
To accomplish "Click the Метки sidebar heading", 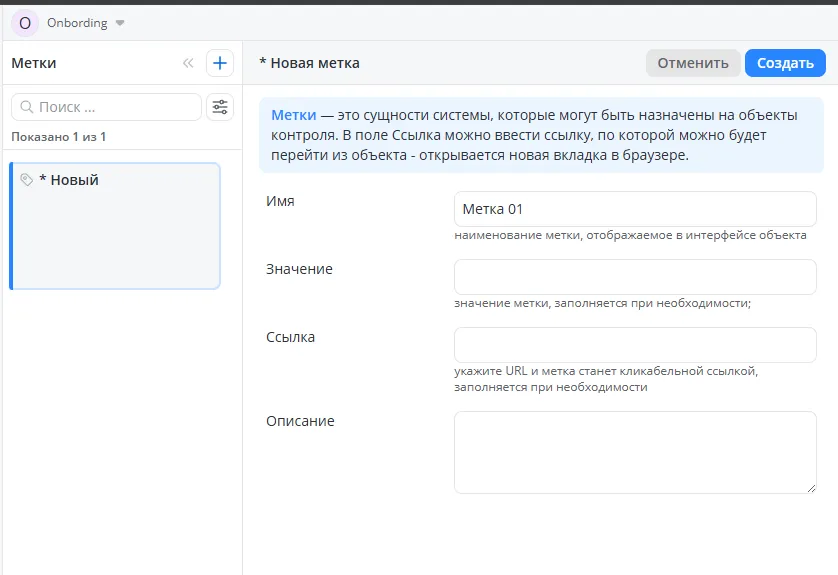I will point(34,63).
